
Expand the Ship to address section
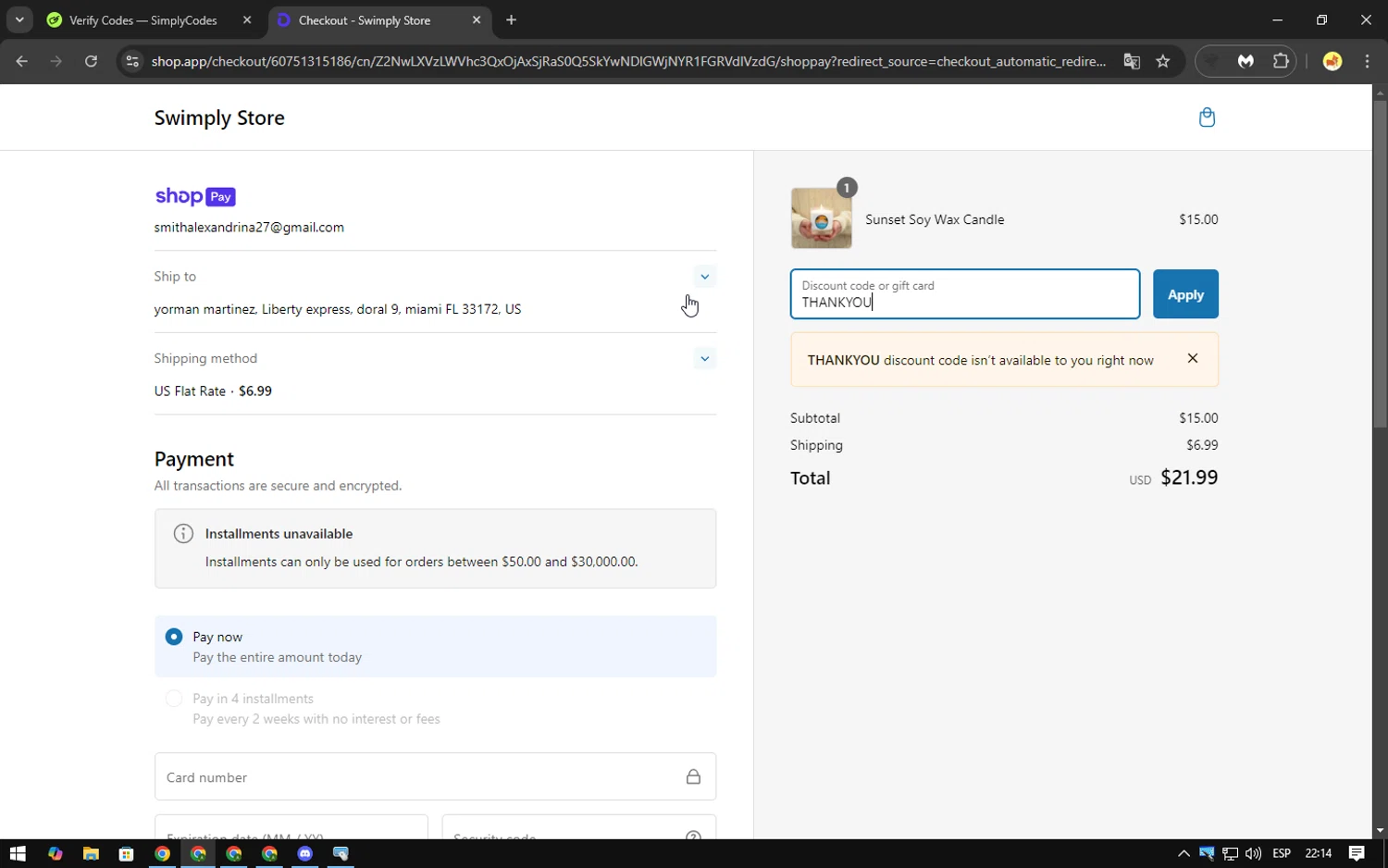704,277
